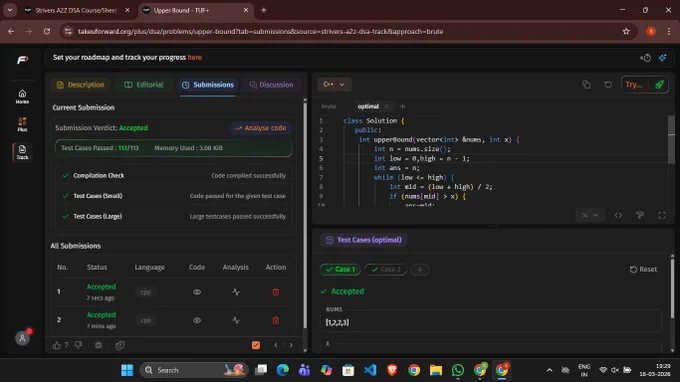This screenshot has width=680, height=382.
Task: Expand editor to fullscreen
Action: (x=662, y=215)
